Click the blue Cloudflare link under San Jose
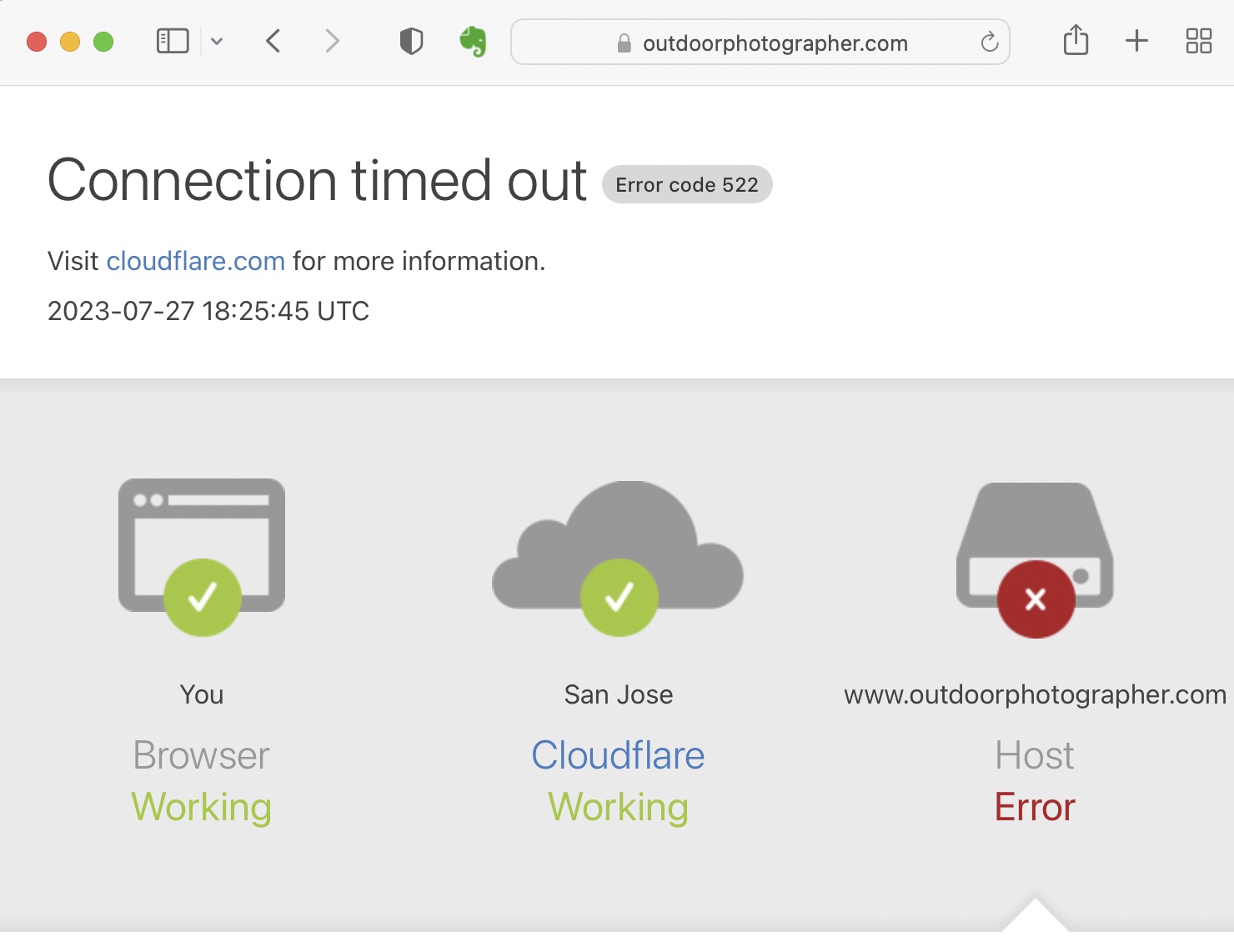 [x=618, y=755]
